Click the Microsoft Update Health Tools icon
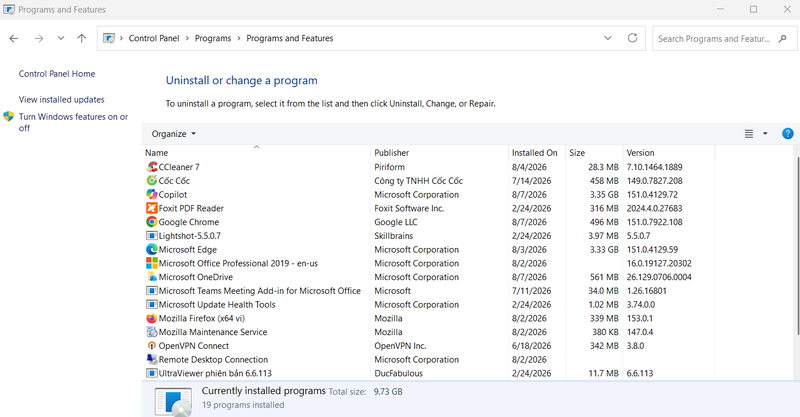 click(152, 305)
